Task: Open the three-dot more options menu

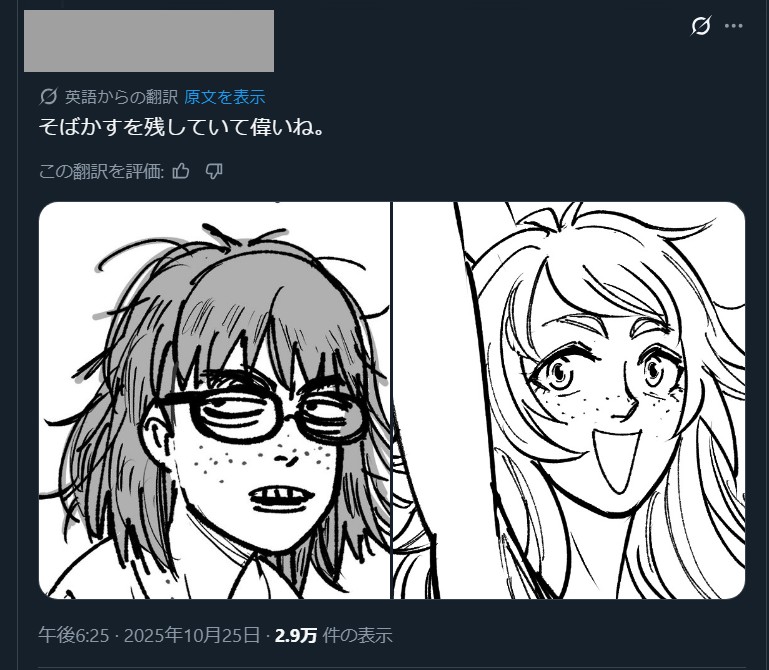Action: point(734,26)
